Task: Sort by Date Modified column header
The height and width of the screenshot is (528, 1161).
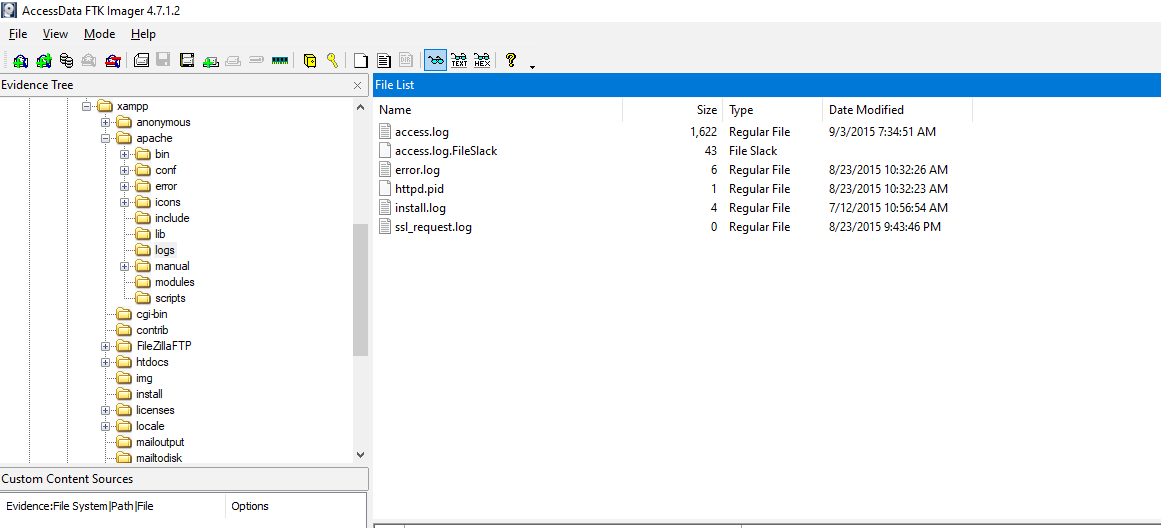Action: [897, 110]
